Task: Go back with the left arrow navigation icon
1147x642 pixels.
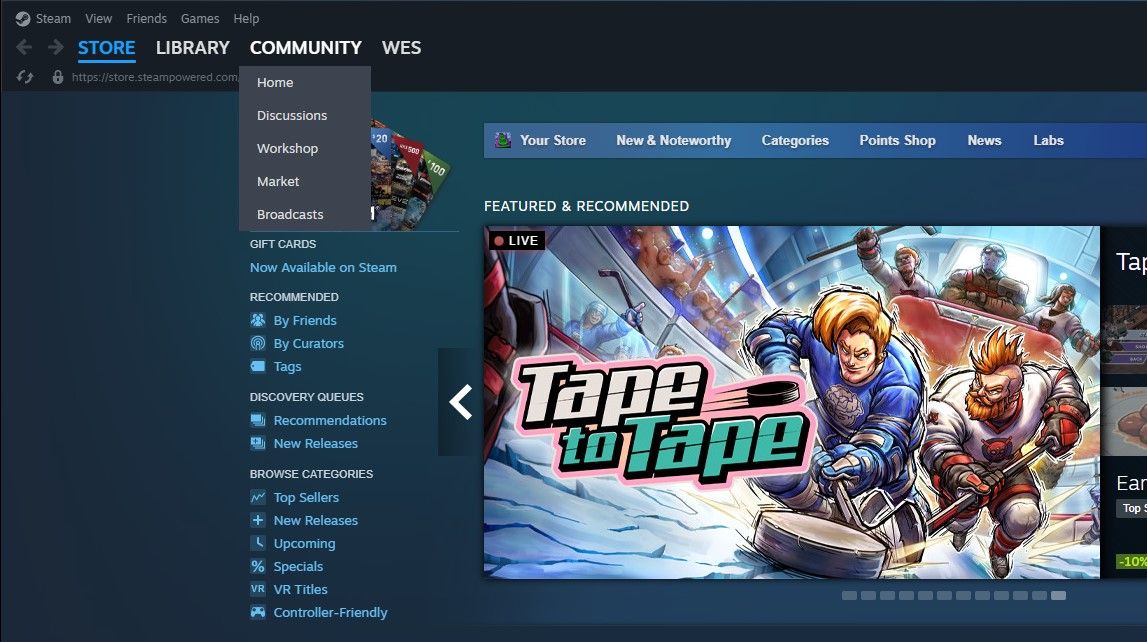Action: [x=24, y=48]
